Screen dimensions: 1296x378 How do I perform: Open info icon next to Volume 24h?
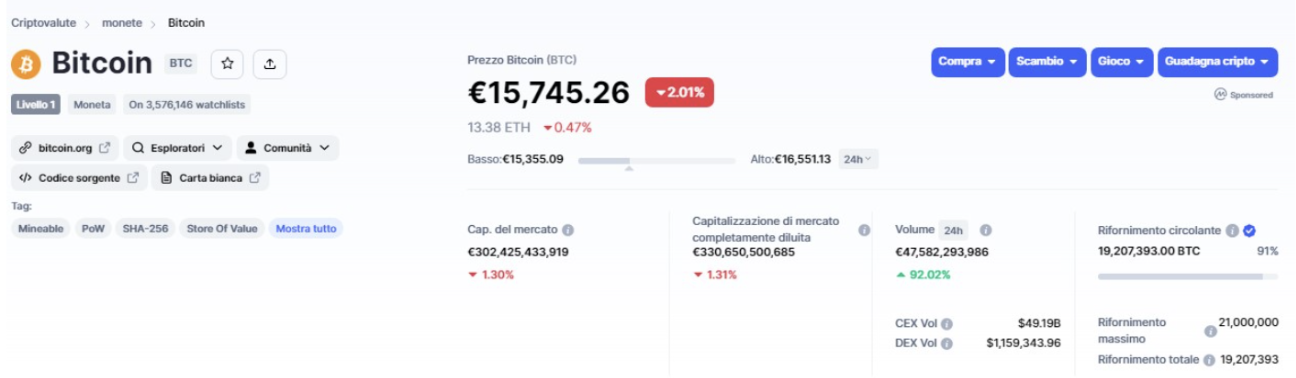pyautogui.click(x=985, y=230)
